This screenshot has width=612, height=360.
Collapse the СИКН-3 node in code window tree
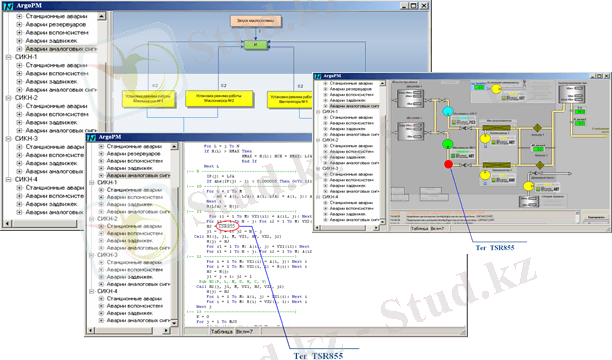coord(91,255)
